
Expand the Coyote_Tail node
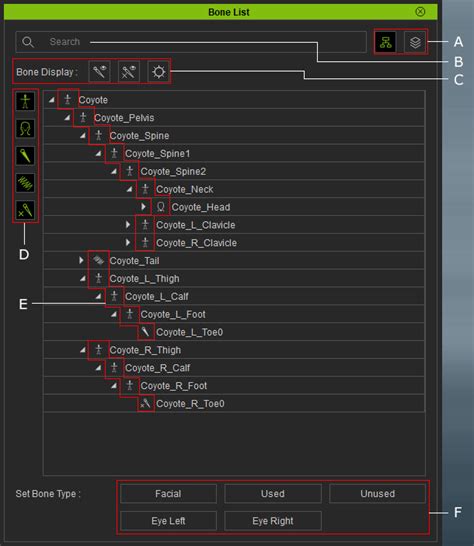81,260
